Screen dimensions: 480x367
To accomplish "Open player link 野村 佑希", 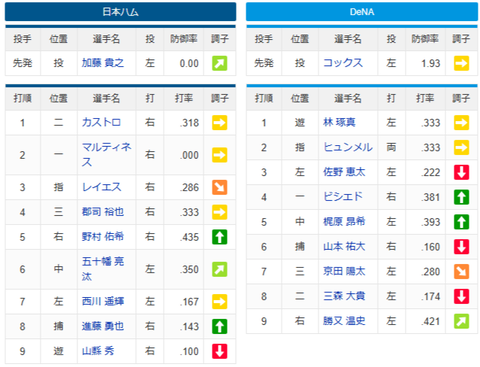I will pyautogui.click(x=103, y=237).
